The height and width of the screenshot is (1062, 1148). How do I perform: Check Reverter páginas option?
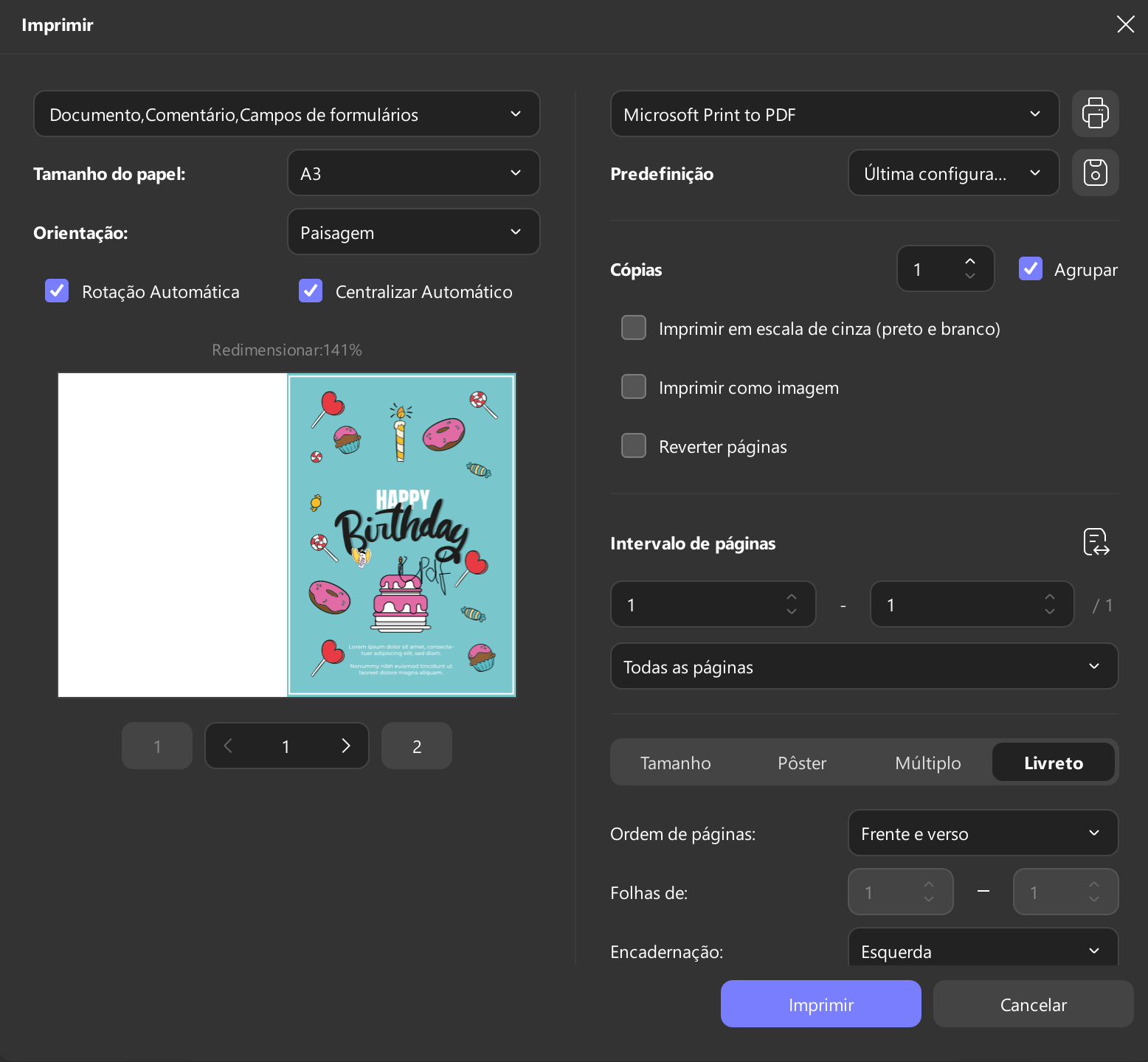634,445
